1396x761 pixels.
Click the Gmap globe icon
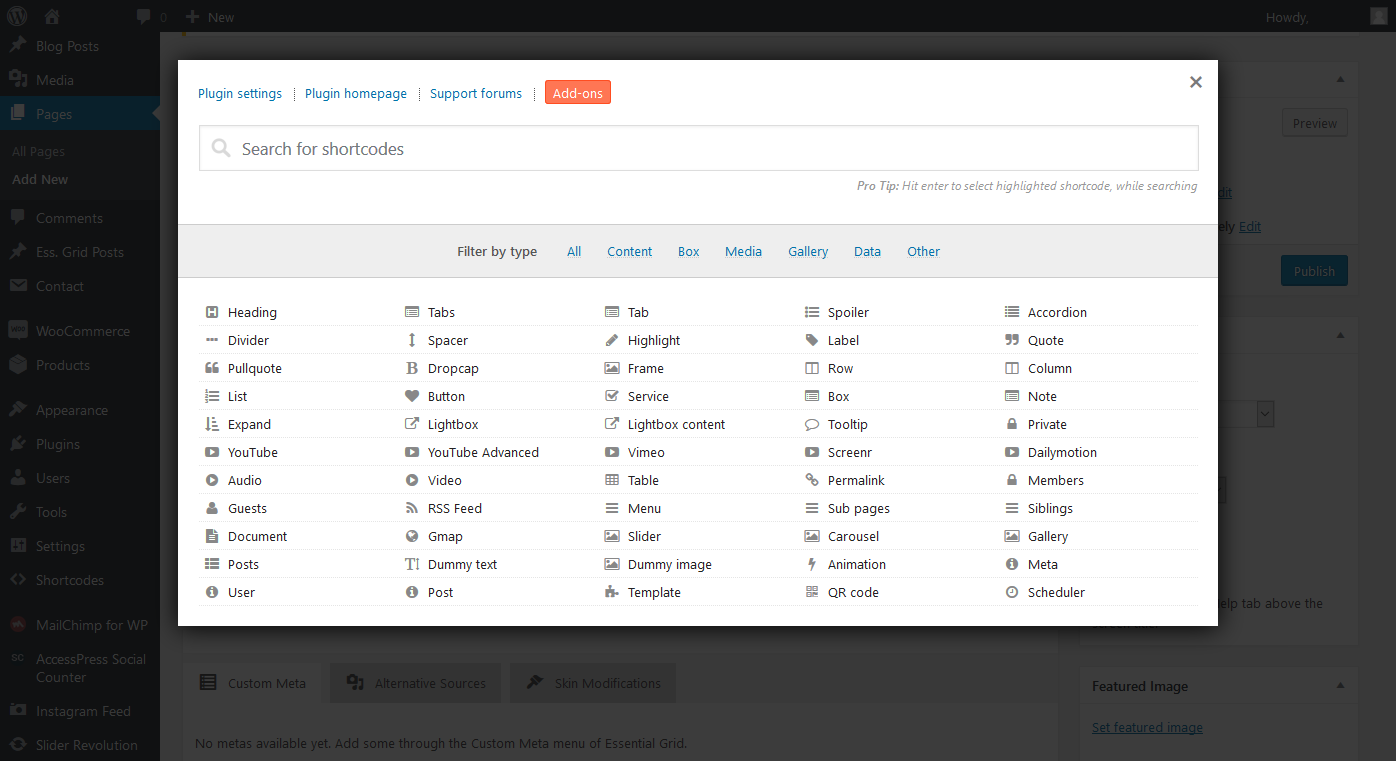coord(412,536)
